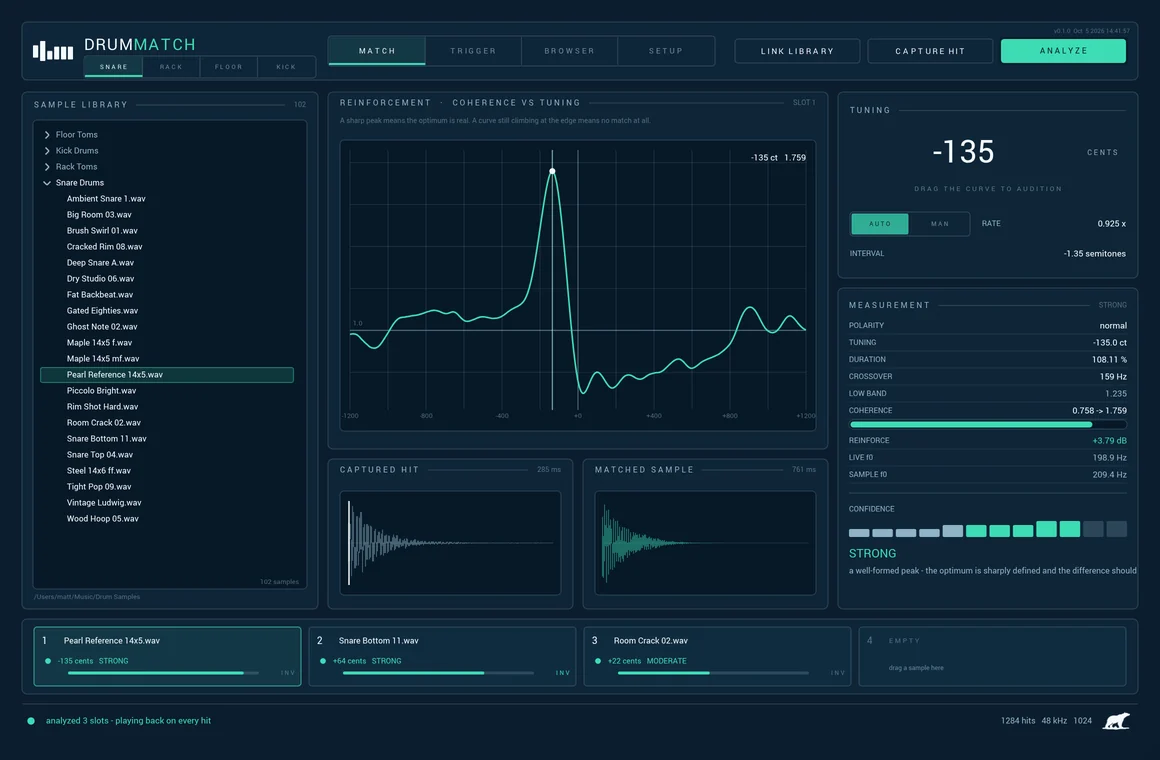The width and height of the screenshot is (1160, 760).
Task: Select Ambient Snare 1.wav in library
Action: (x=166, y=198)
